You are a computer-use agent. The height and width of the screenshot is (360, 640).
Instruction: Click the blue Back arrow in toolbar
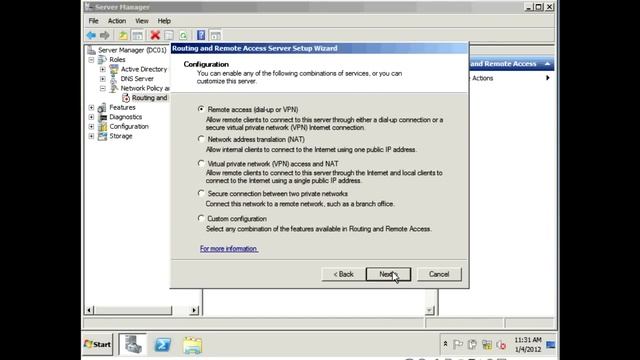(91, 36)
